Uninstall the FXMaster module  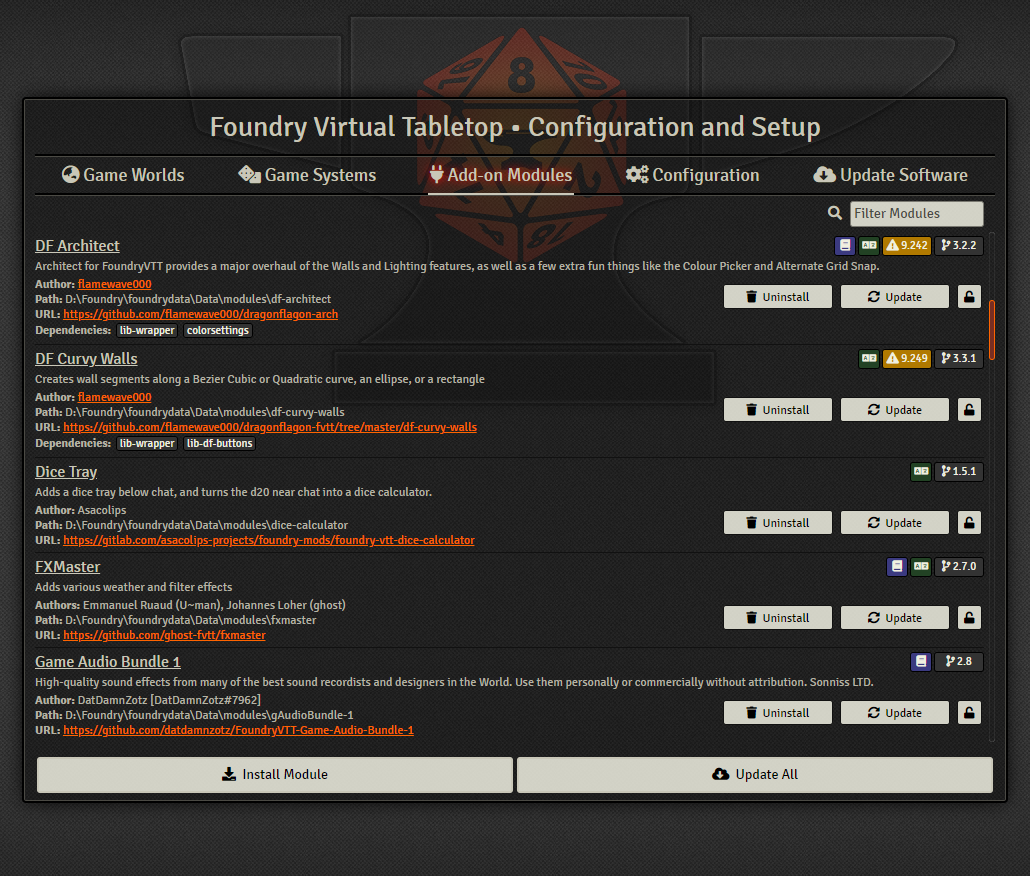tap(778, 618)
